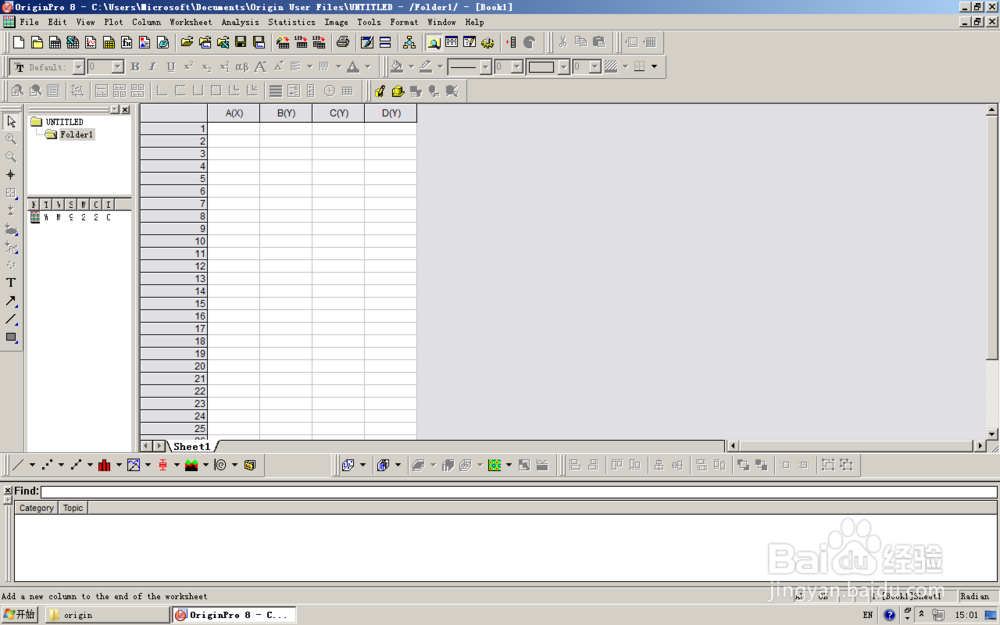Select row 10 header in worksheet
Viewport: 1000px width, 625px height.
pos(174,241)
